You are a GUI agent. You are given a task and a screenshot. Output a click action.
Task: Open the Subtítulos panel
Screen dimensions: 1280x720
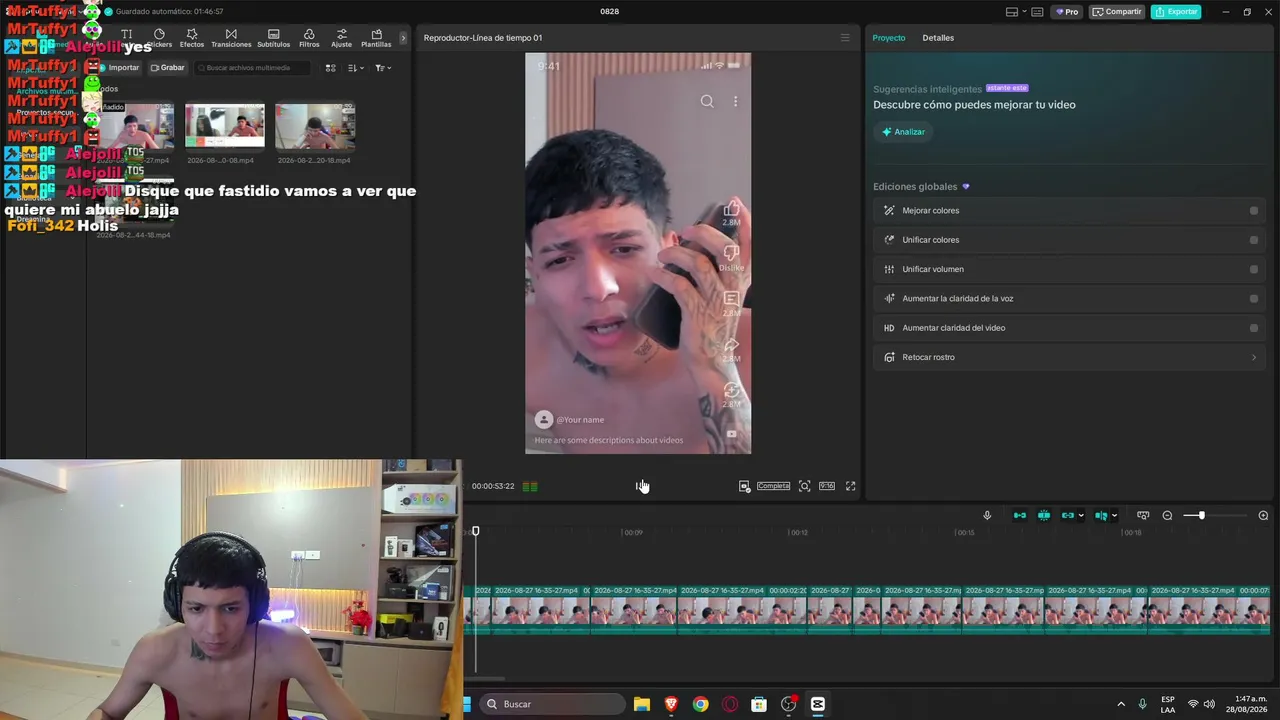(x=273, y=38)
